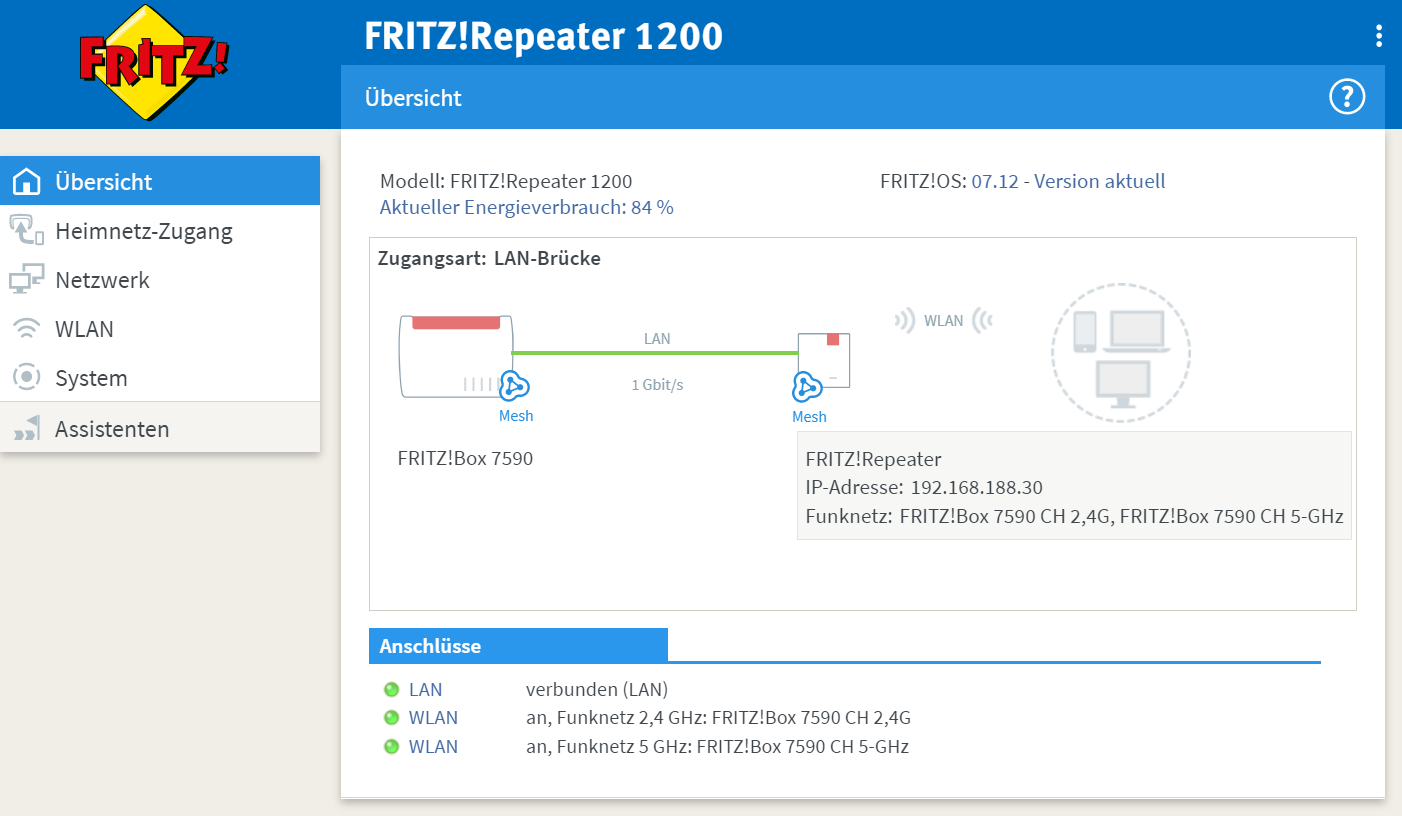
Task: Click the 07.12 - Version aktuell link
Action: (x=1068, y=182)
